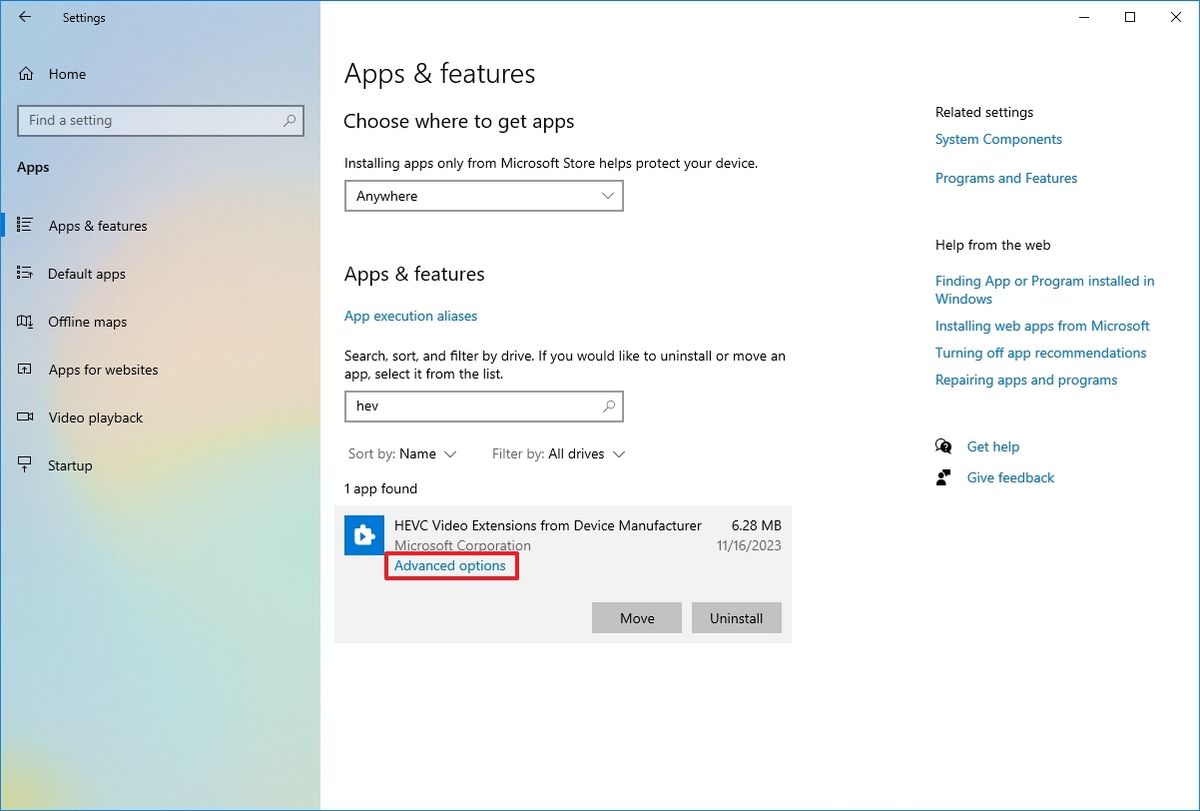Open Advanced options for HEVC Video Extensions
The height and width of the screenshot is (811, 1200).
(450, 565)
